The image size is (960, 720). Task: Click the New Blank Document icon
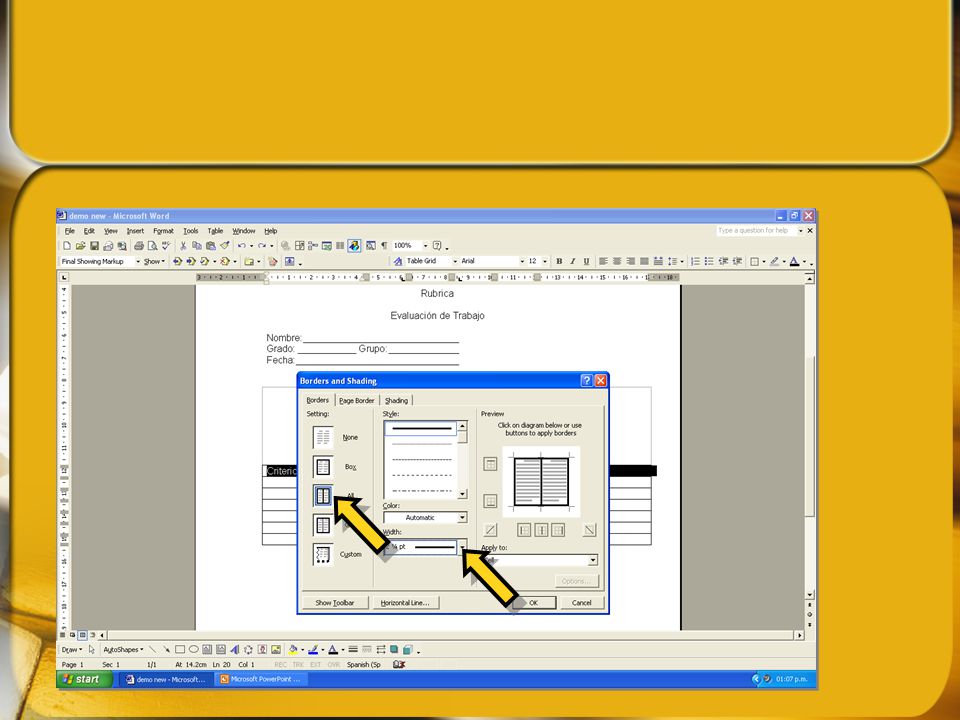67,246
